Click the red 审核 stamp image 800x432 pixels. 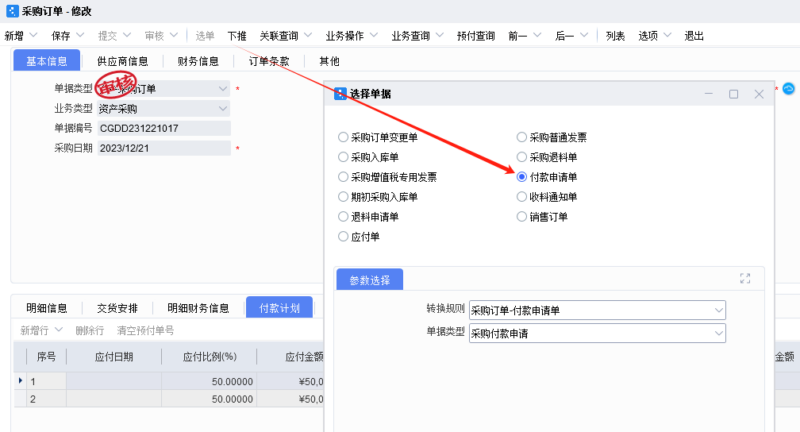[x=116, y=85]
